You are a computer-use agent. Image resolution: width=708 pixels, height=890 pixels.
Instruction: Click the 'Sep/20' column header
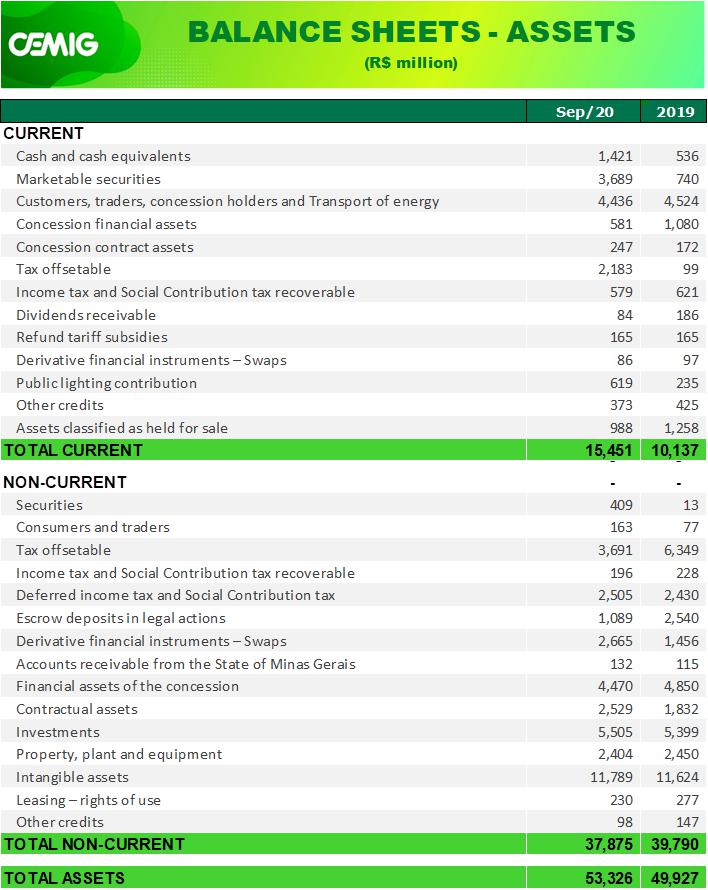coord(584,112)
